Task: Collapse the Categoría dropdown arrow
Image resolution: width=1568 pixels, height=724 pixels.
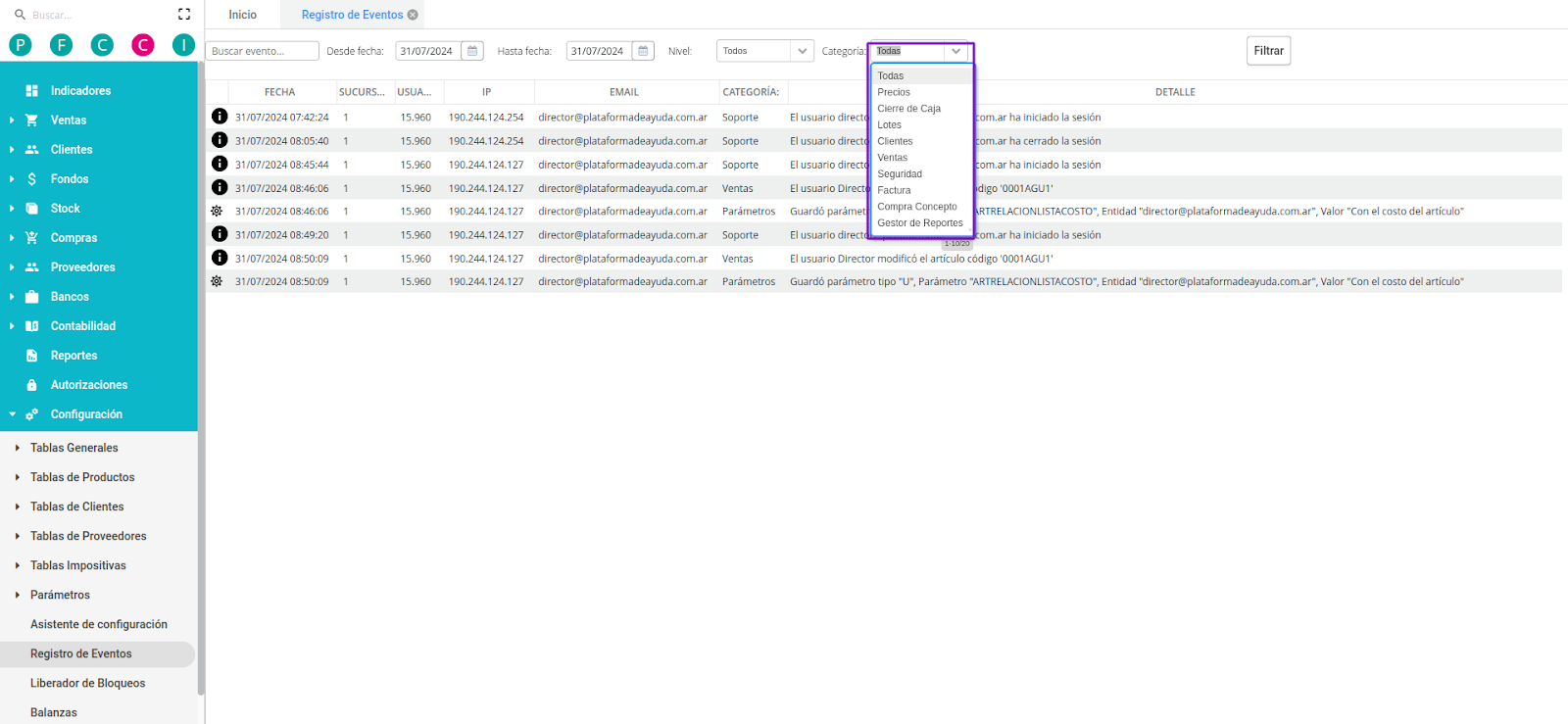Action: coord(955,51)
